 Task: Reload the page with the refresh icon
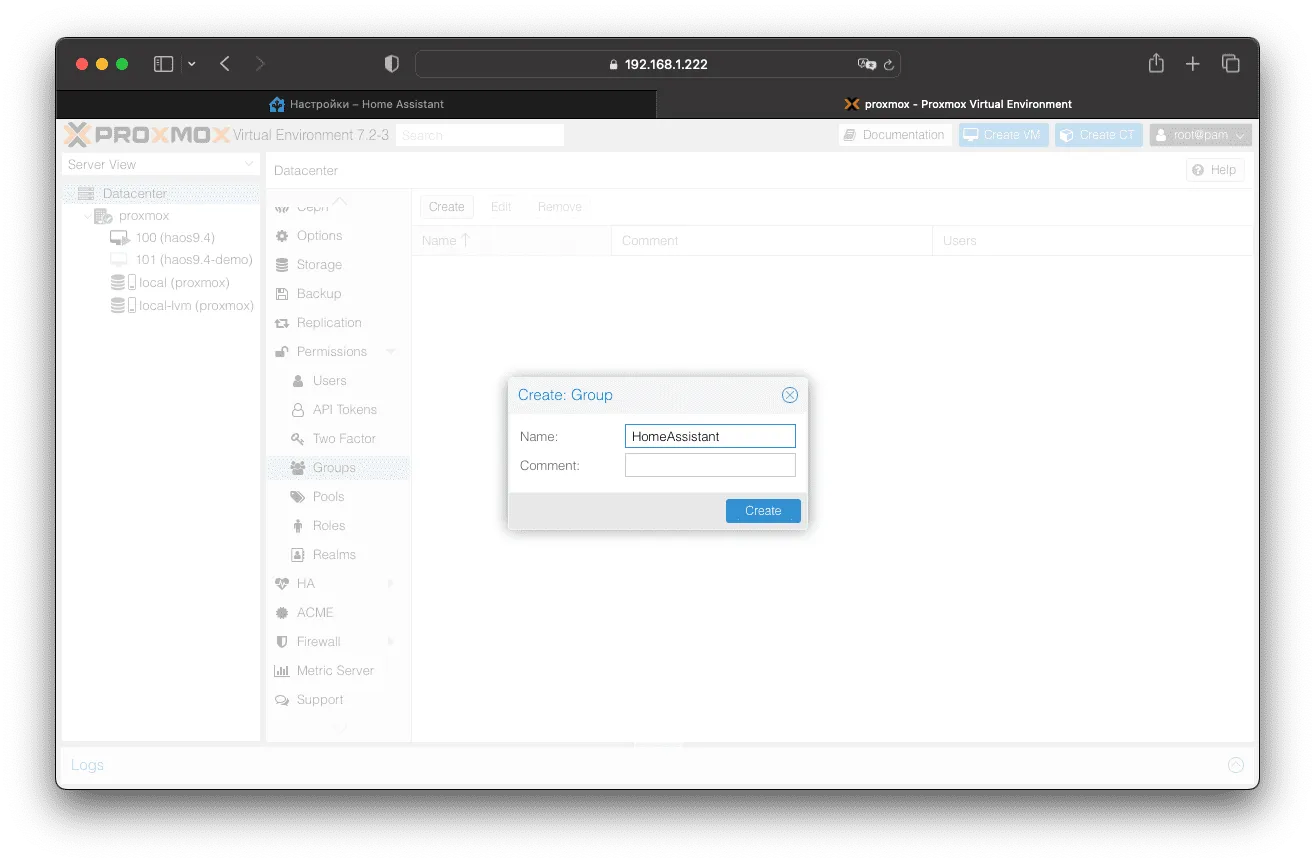click(888, 64)
